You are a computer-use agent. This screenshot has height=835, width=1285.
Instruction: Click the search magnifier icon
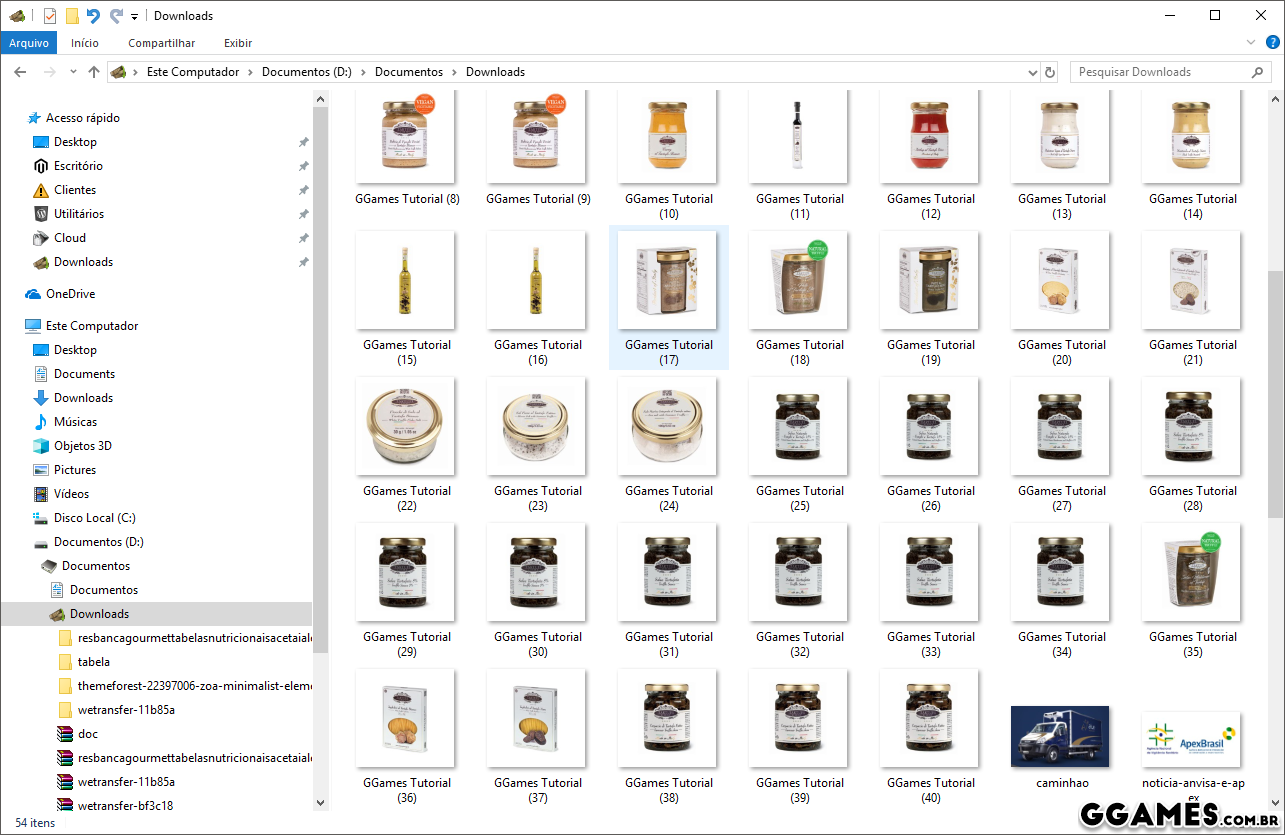tap(1258, 72)
